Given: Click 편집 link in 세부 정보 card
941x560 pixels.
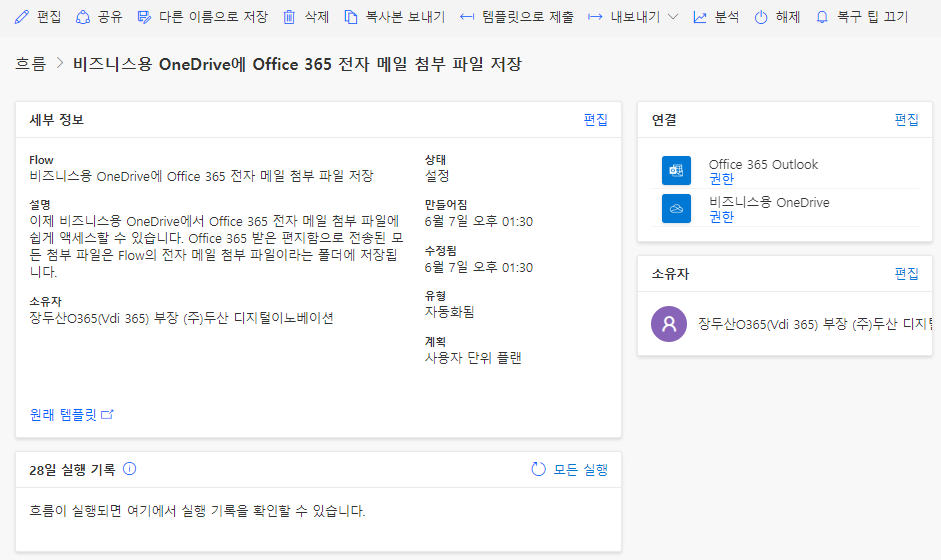Looking at the screenshot, I should point(595,120).
